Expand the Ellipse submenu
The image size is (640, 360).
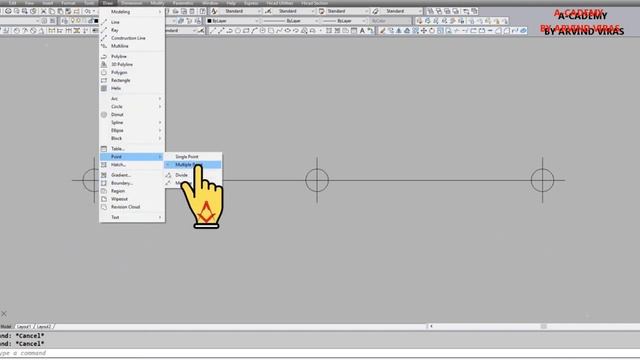pos(132,131)
